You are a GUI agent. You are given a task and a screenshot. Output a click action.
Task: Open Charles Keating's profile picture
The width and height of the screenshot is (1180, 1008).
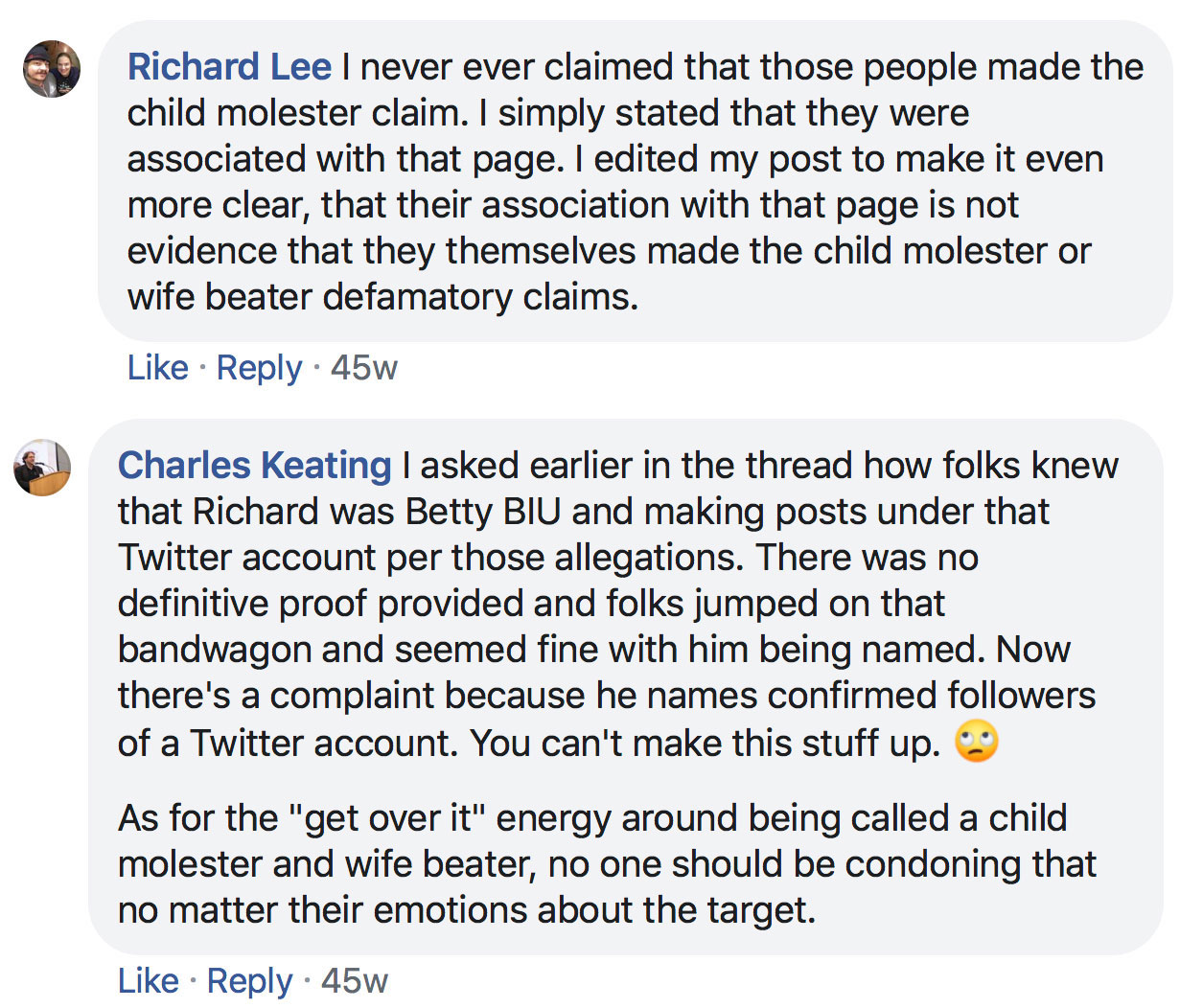coord(42,468)
